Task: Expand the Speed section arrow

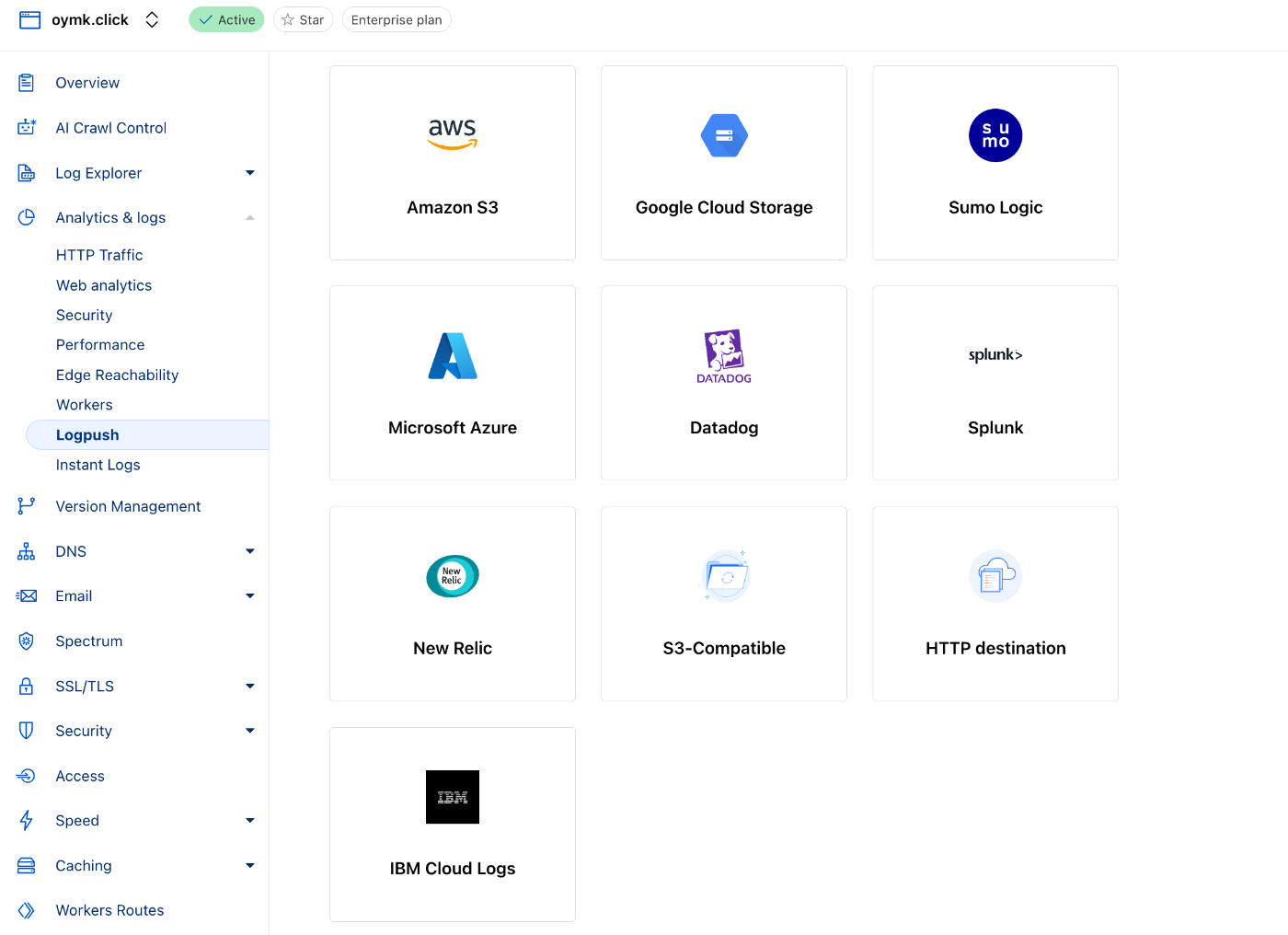Action: 250,821
